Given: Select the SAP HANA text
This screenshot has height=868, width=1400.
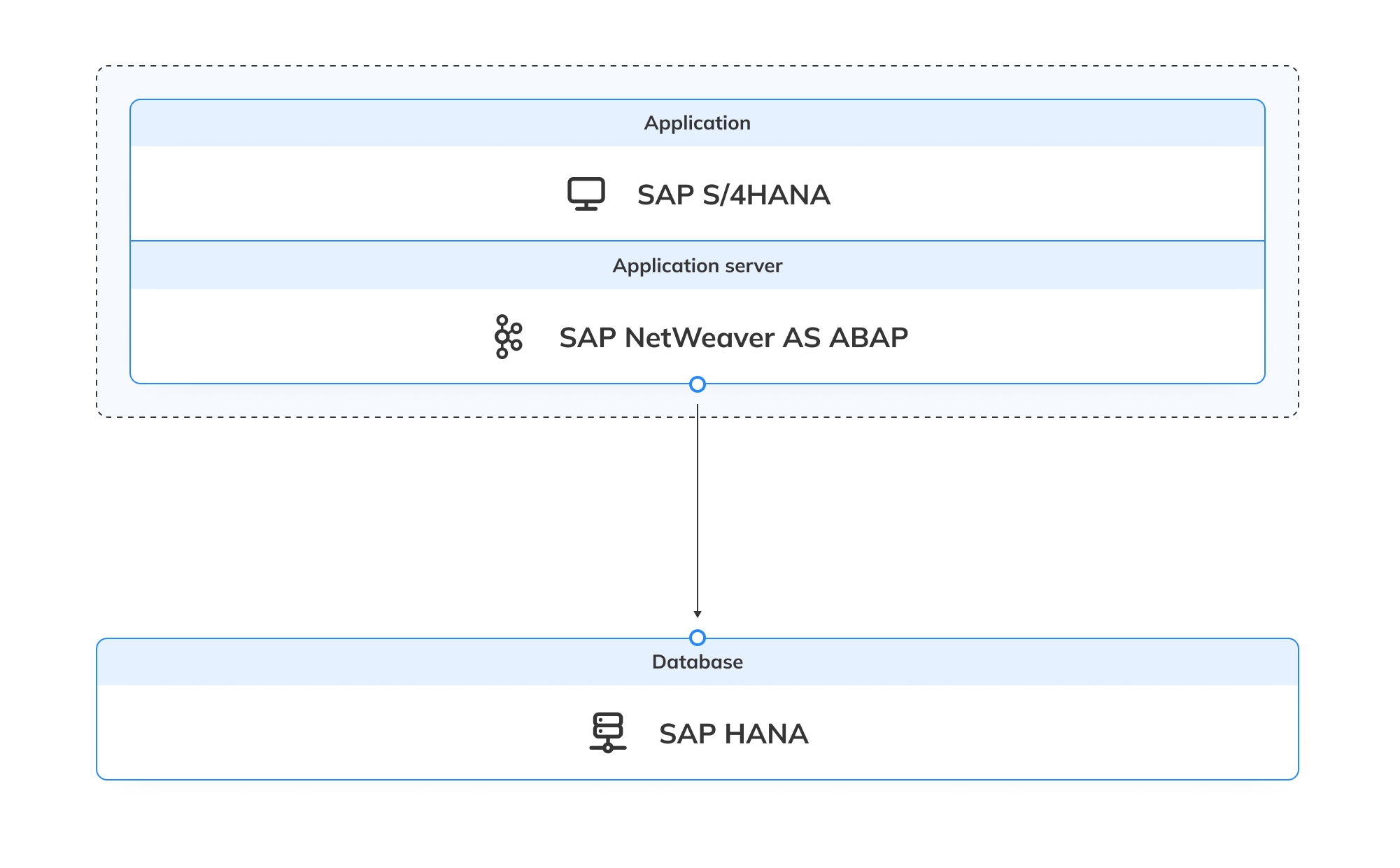Looking at the screenshot, I should click(x=734, y=734).
